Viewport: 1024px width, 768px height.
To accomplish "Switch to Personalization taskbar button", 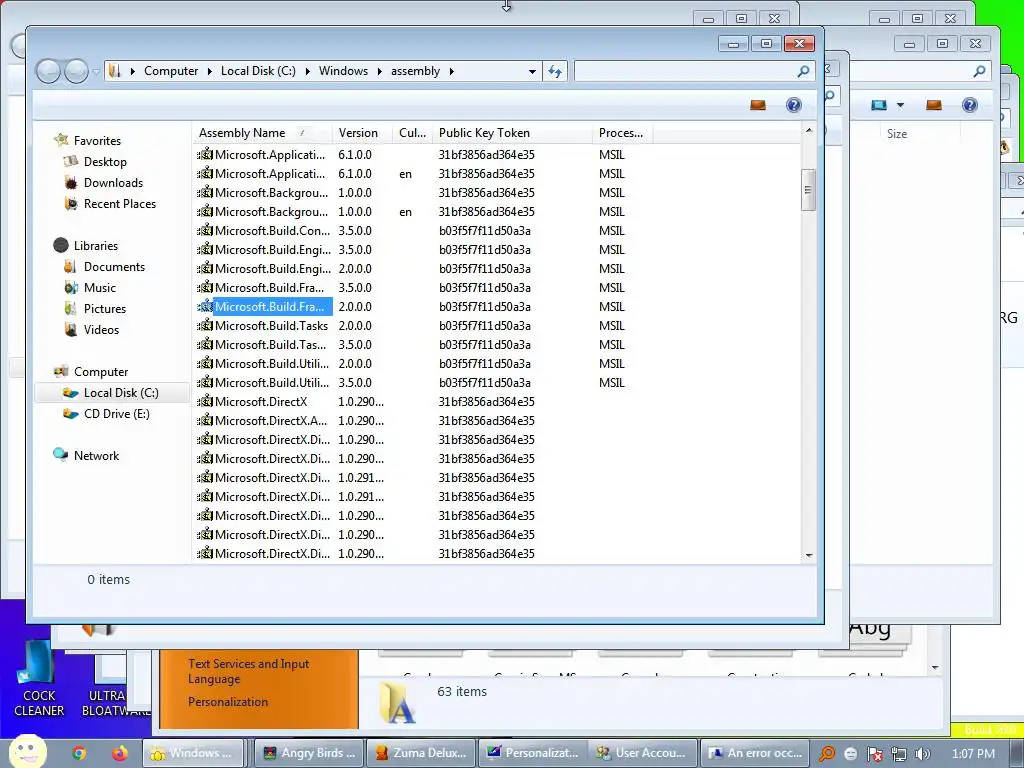I will click(x=533, y=754).
